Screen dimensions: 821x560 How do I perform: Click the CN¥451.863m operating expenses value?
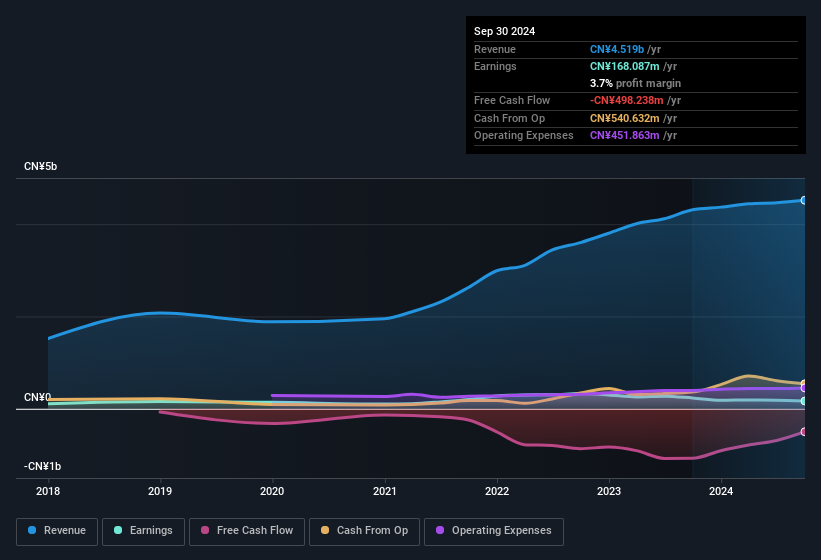click(625, 135)
